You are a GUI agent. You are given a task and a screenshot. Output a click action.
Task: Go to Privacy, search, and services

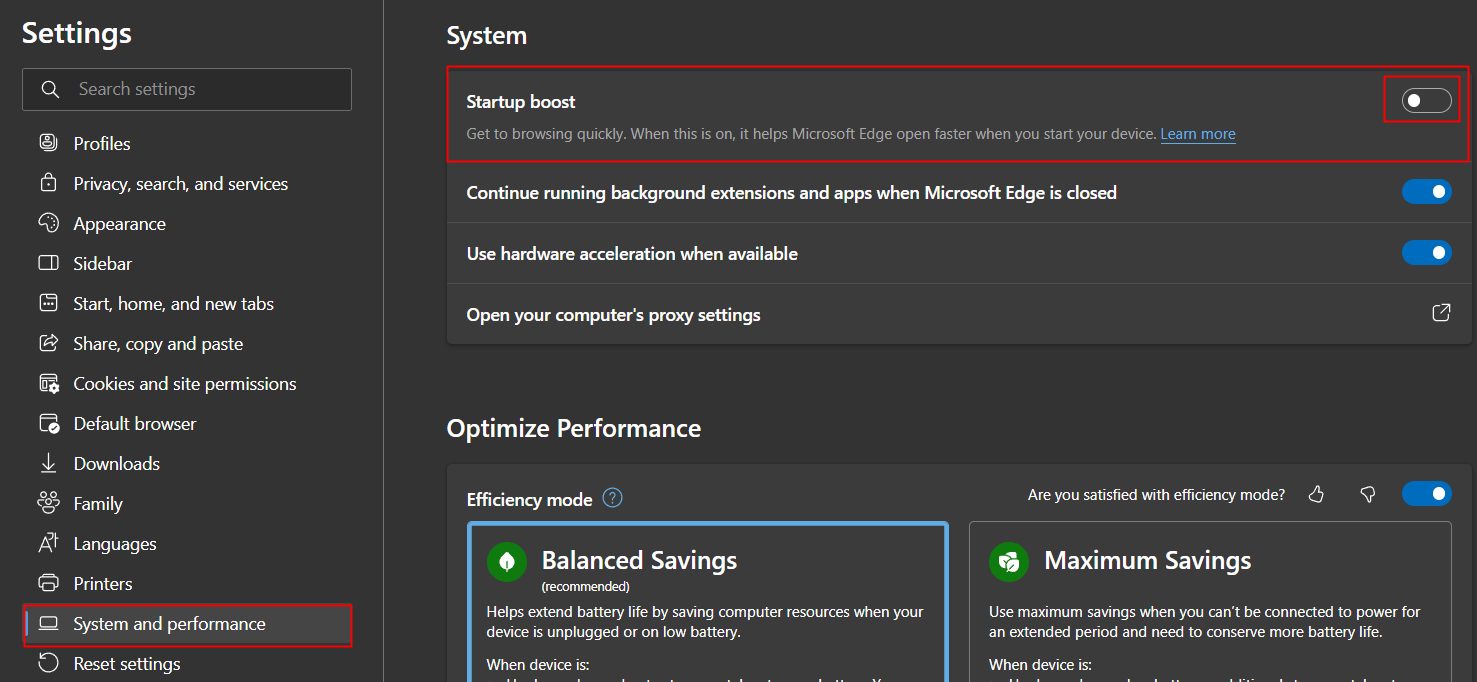pos(187,183)
